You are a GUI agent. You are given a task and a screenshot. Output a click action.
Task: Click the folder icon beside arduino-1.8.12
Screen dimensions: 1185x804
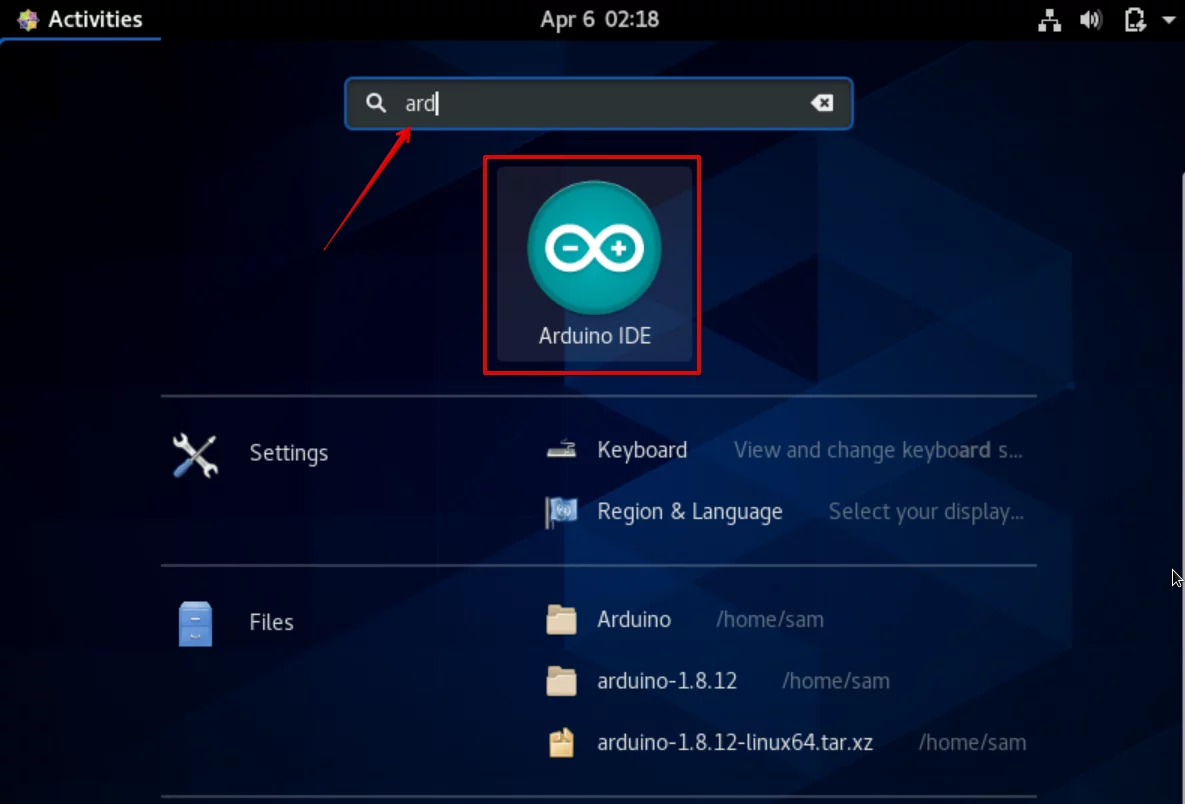click(561, 681)
